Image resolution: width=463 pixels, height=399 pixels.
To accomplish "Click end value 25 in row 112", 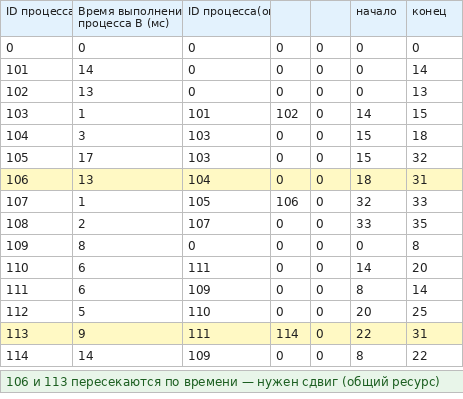I will click(434, 312).
